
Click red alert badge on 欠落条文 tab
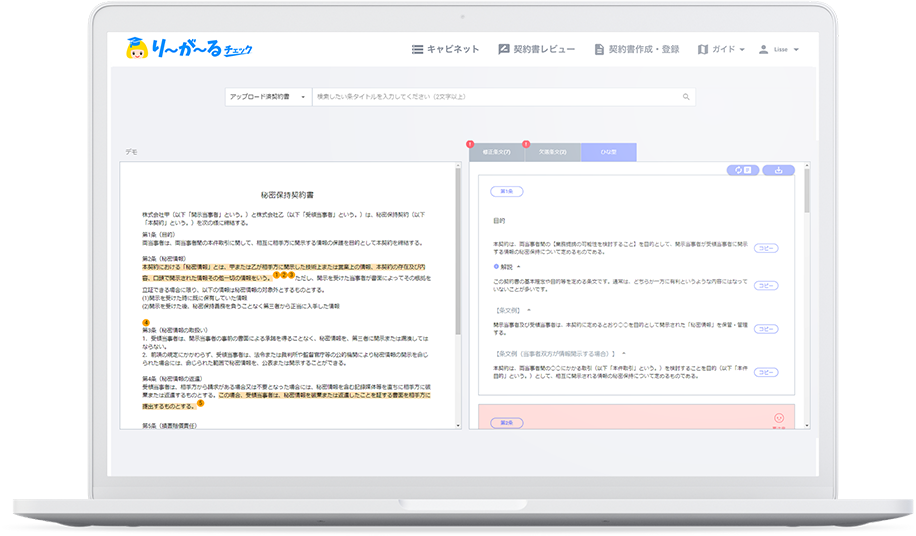pyautogui.click(x=526, y=144)
